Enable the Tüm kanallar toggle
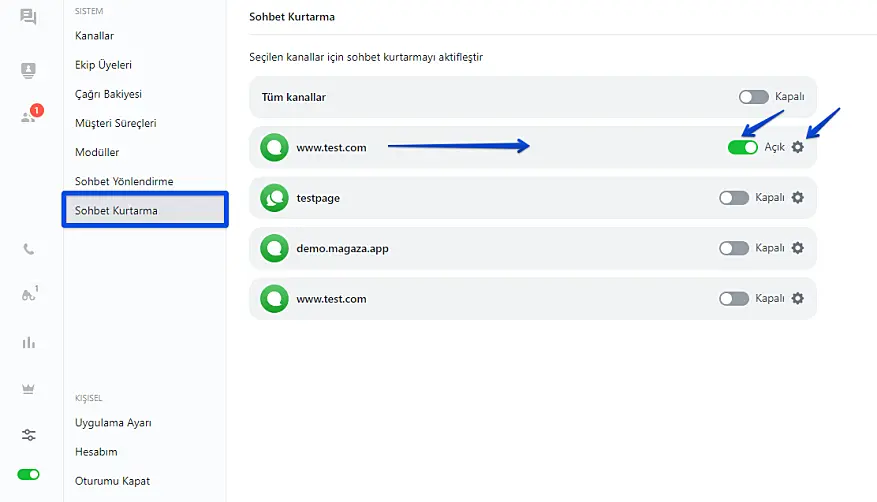 coord(753,97)
